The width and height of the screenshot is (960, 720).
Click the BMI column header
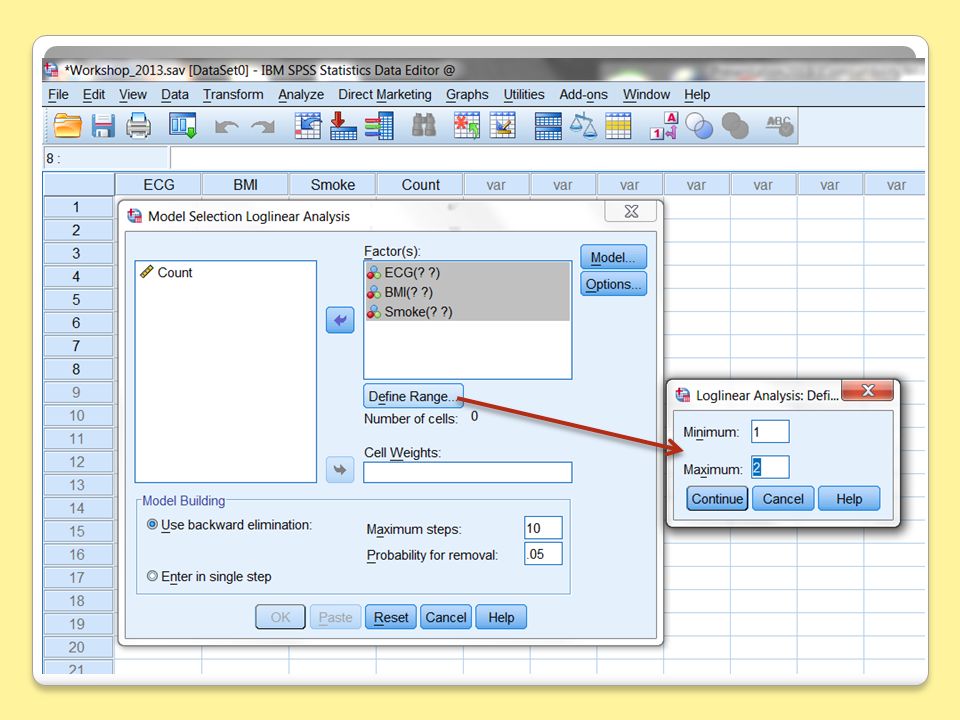(x=245, y=184)
